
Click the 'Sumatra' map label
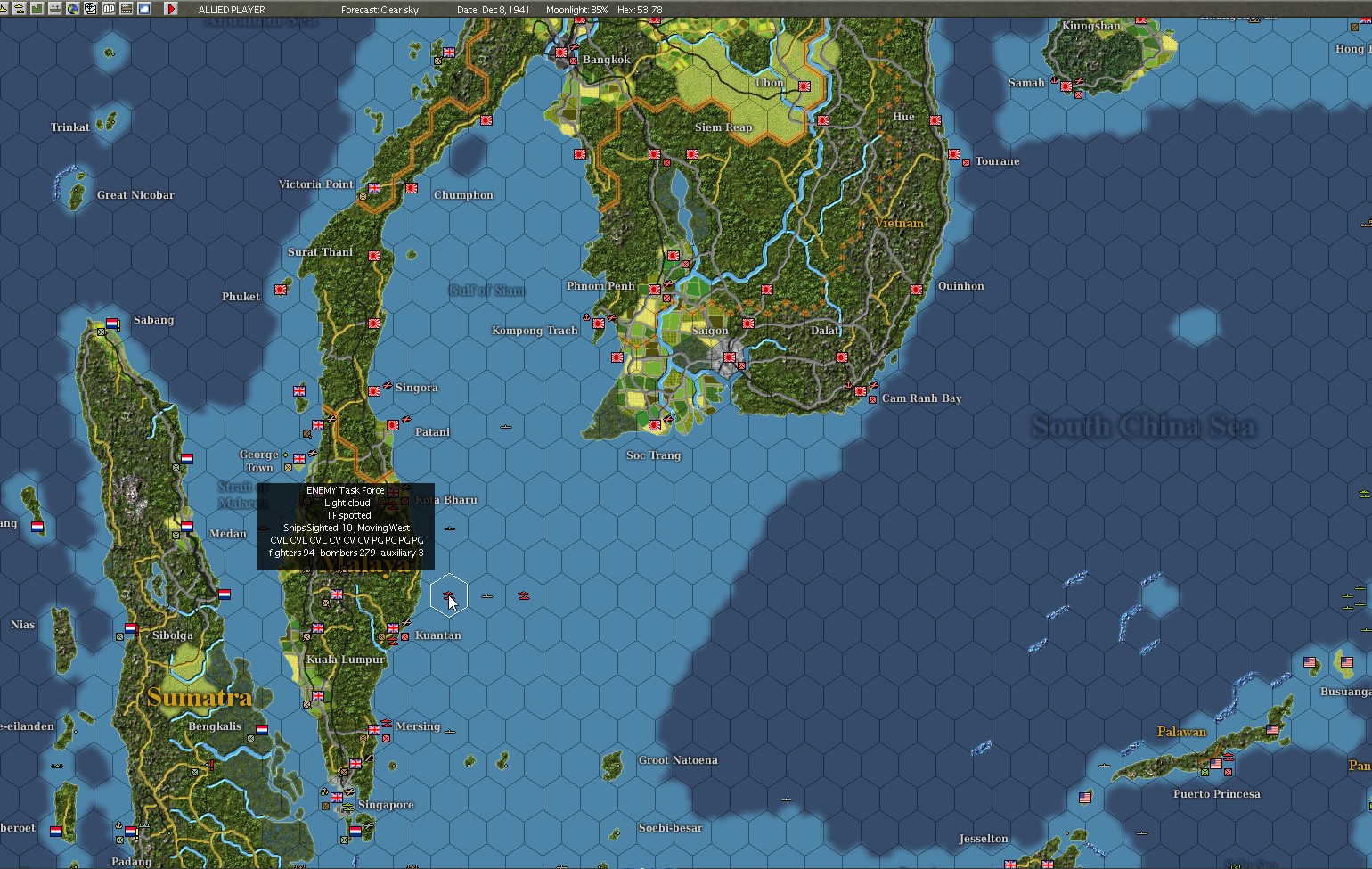(x=200, y=697)
